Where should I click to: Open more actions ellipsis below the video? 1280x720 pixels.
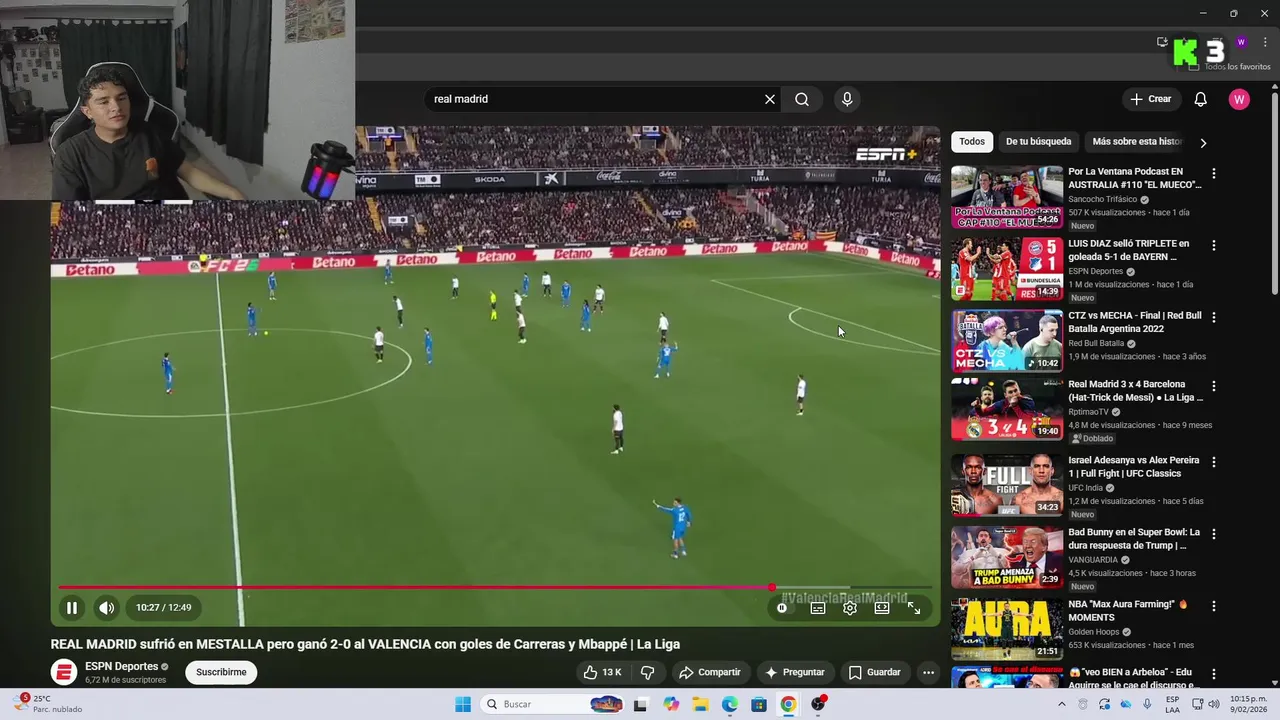click(928, 672)
